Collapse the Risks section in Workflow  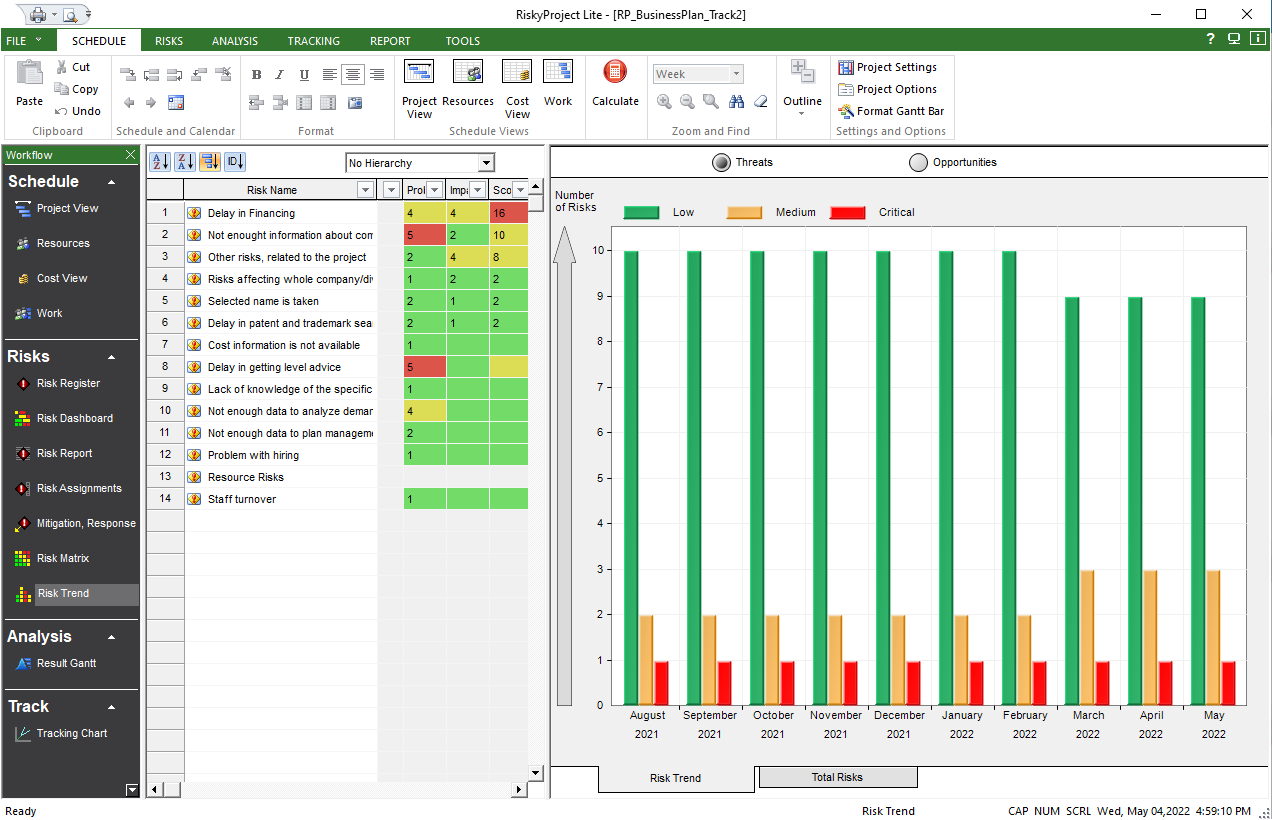point(111,357)
